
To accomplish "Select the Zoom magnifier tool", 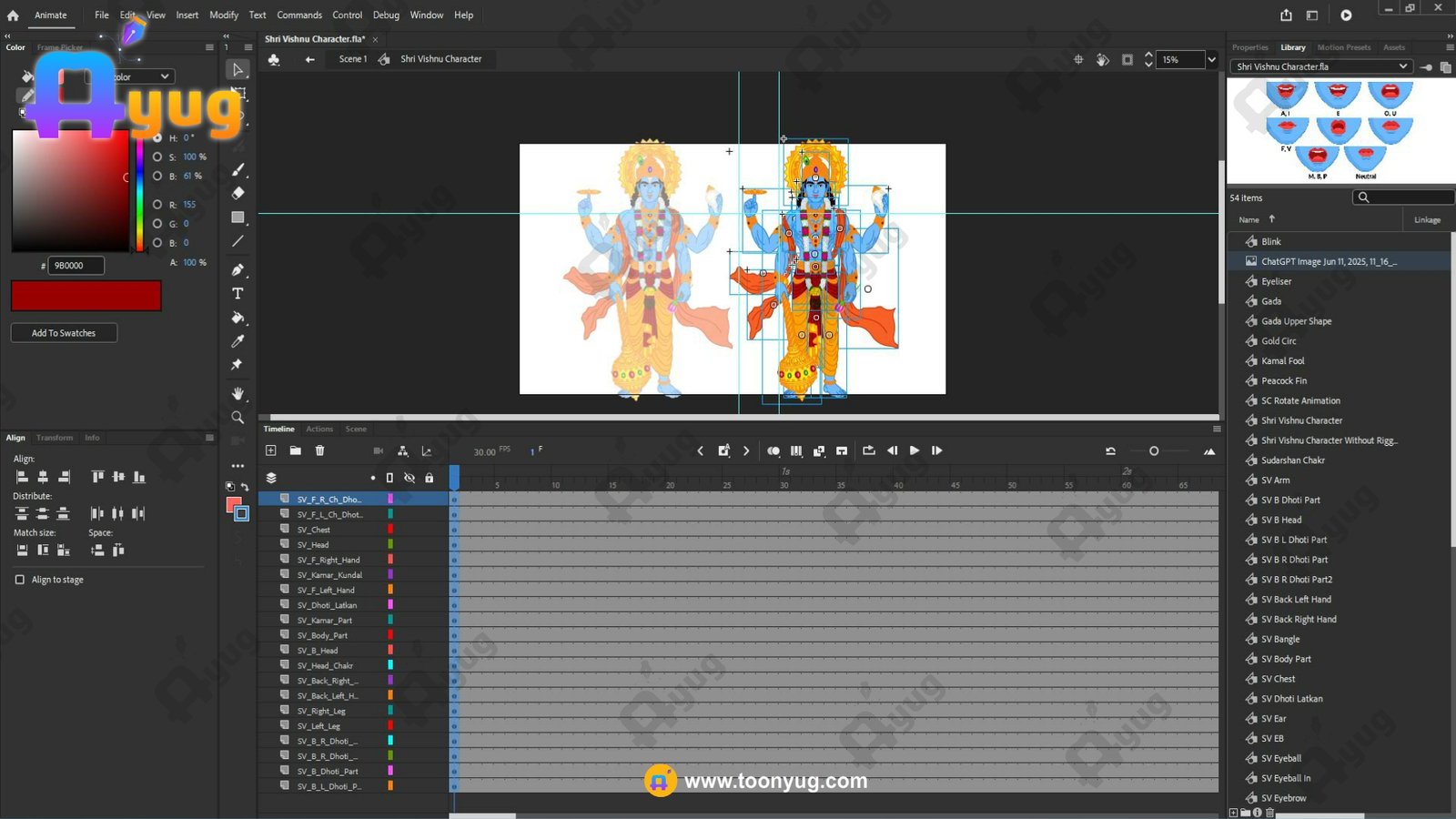I will pyautogui.click(x=238, y=418).
